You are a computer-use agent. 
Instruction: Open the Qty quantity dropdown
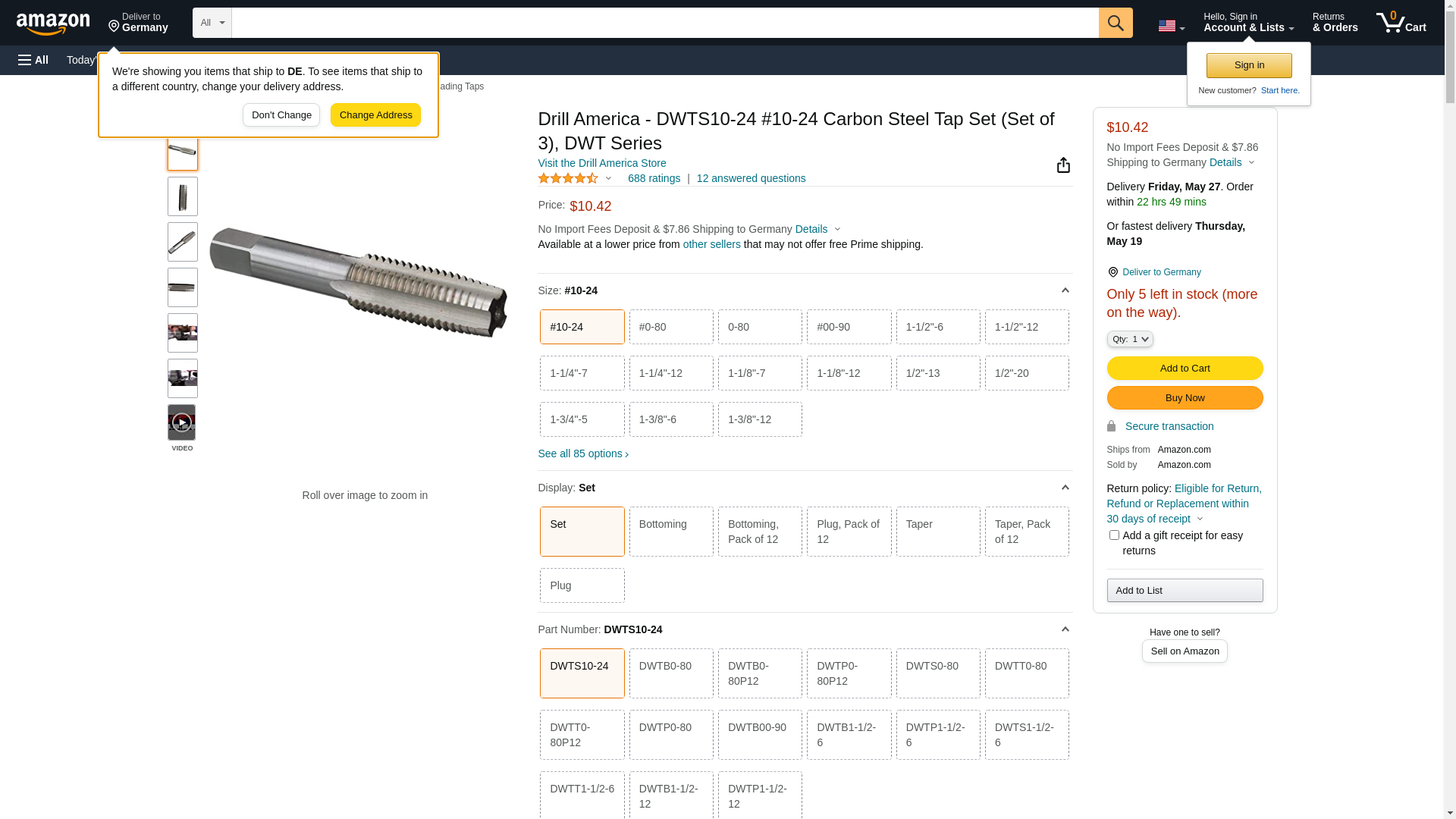coord(1129,339)
